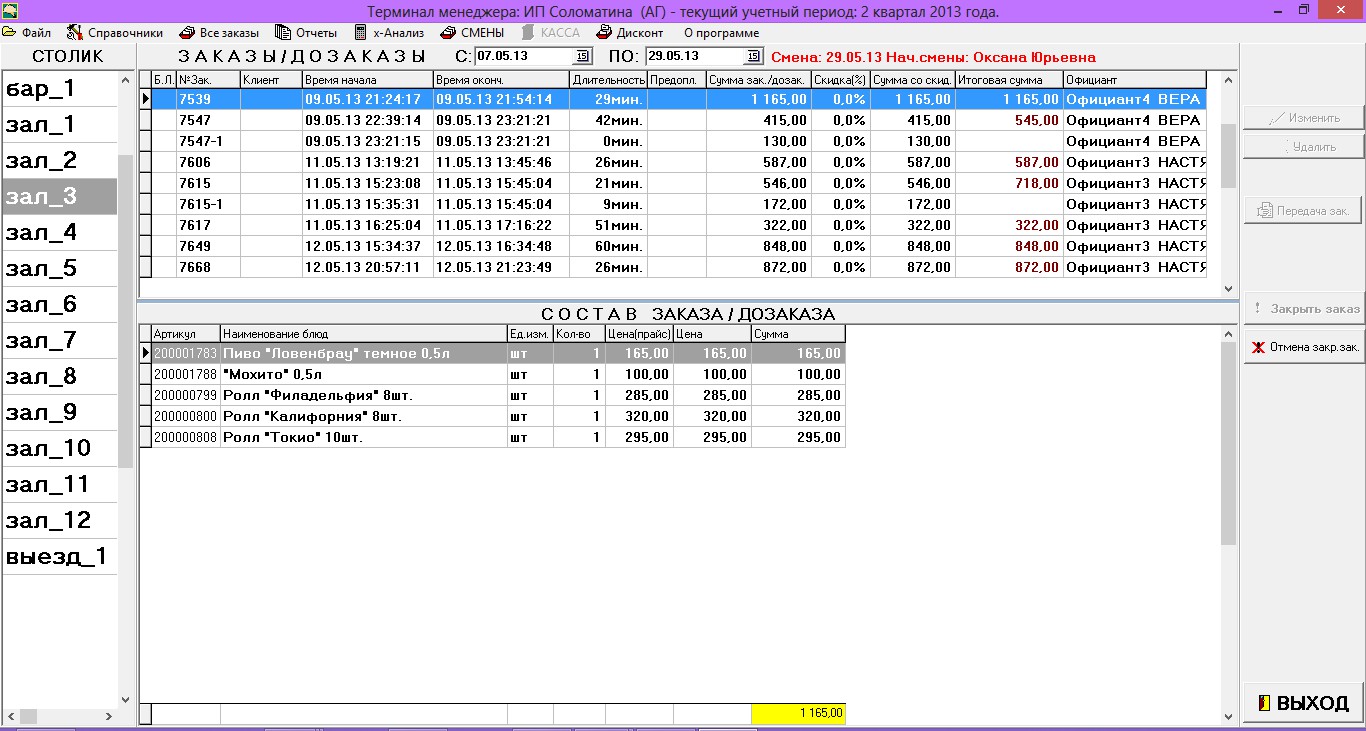Select table зал_1
The image size is (1366, 731).
[x=59, y=125]
